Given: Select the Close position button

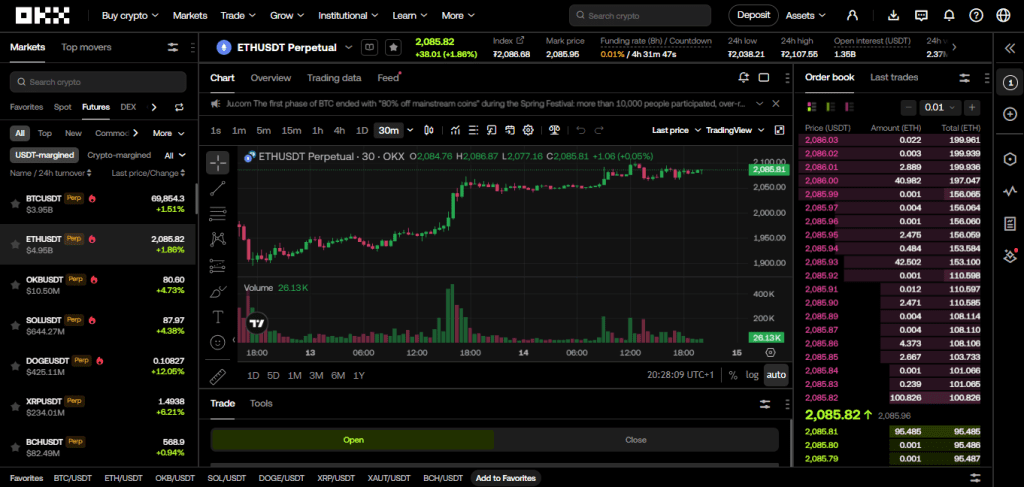Looking at the screenshot, I should (x=635, y=439).
